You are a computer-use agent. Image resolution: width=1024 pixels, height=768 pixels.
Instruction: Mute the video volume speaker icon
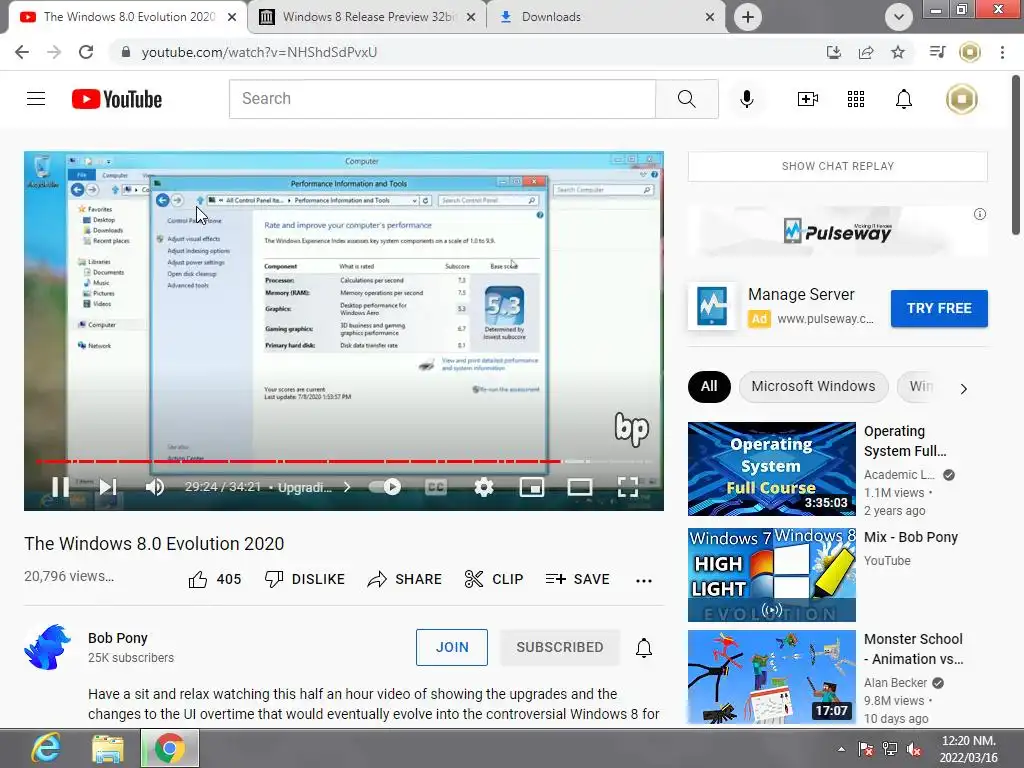pos(155,487)
